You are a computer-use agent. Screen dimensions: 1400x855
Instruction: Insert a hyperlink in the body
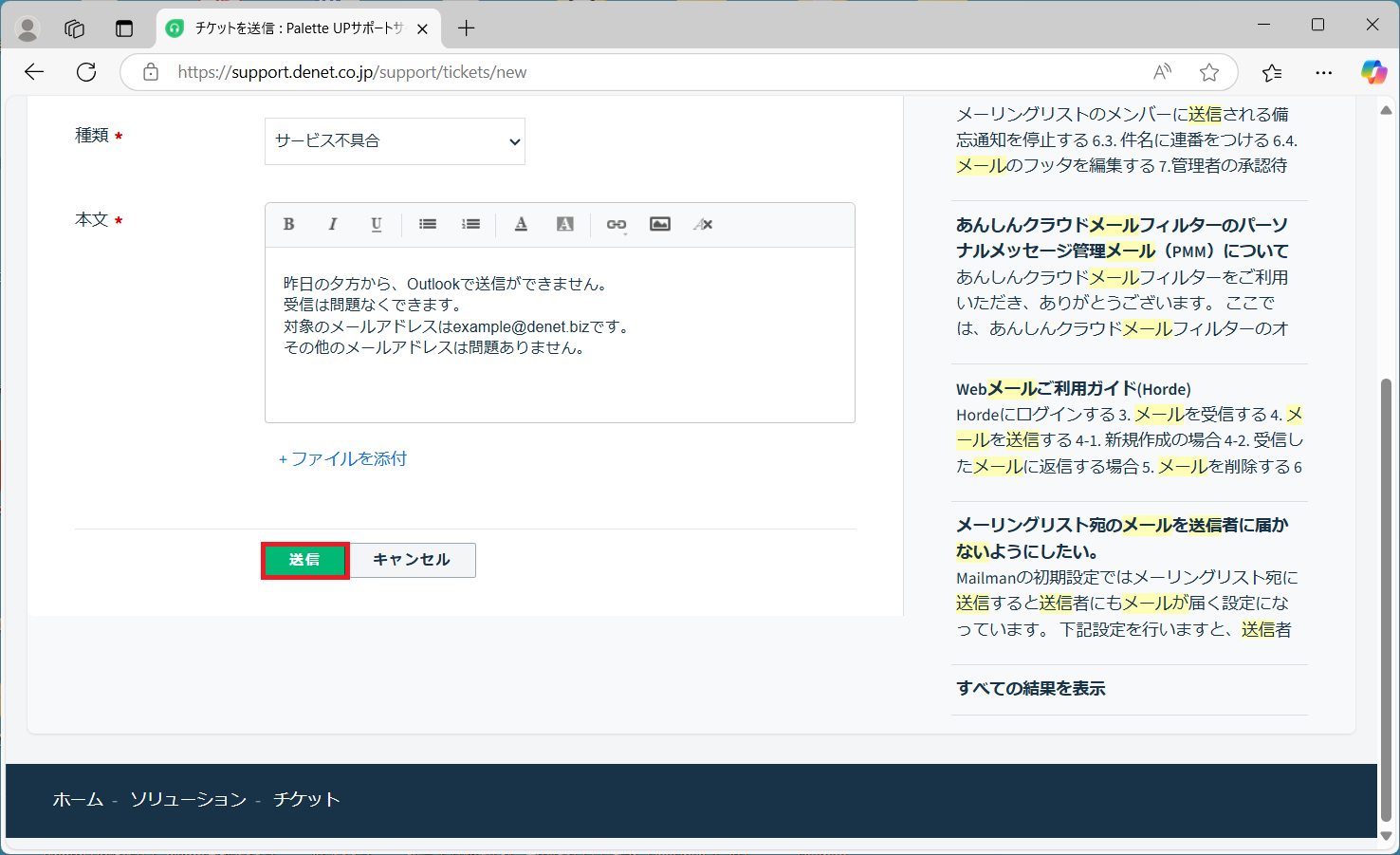[617, 224]
